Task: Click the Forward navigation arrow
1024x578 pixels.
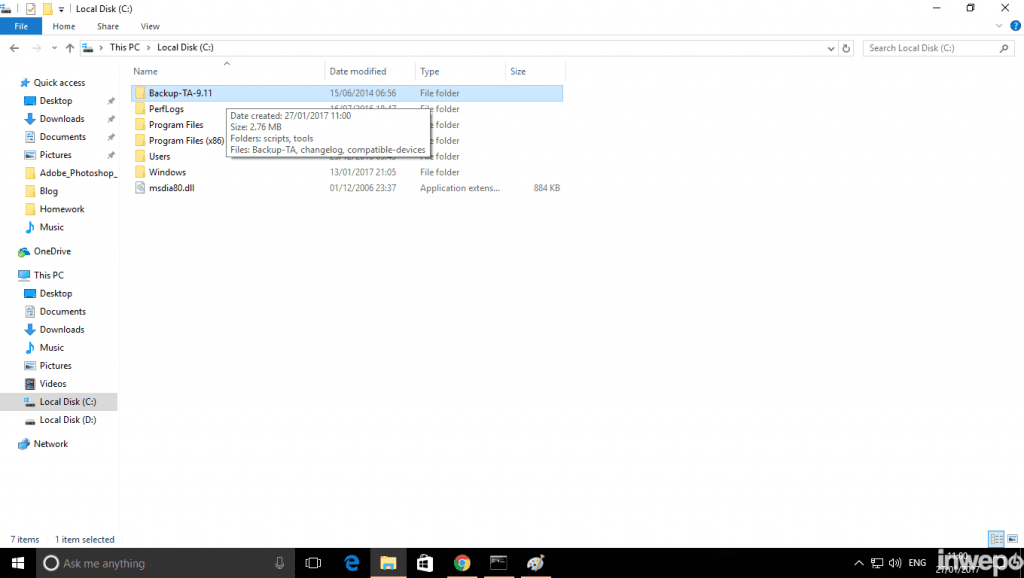Action: click(37, 48)
